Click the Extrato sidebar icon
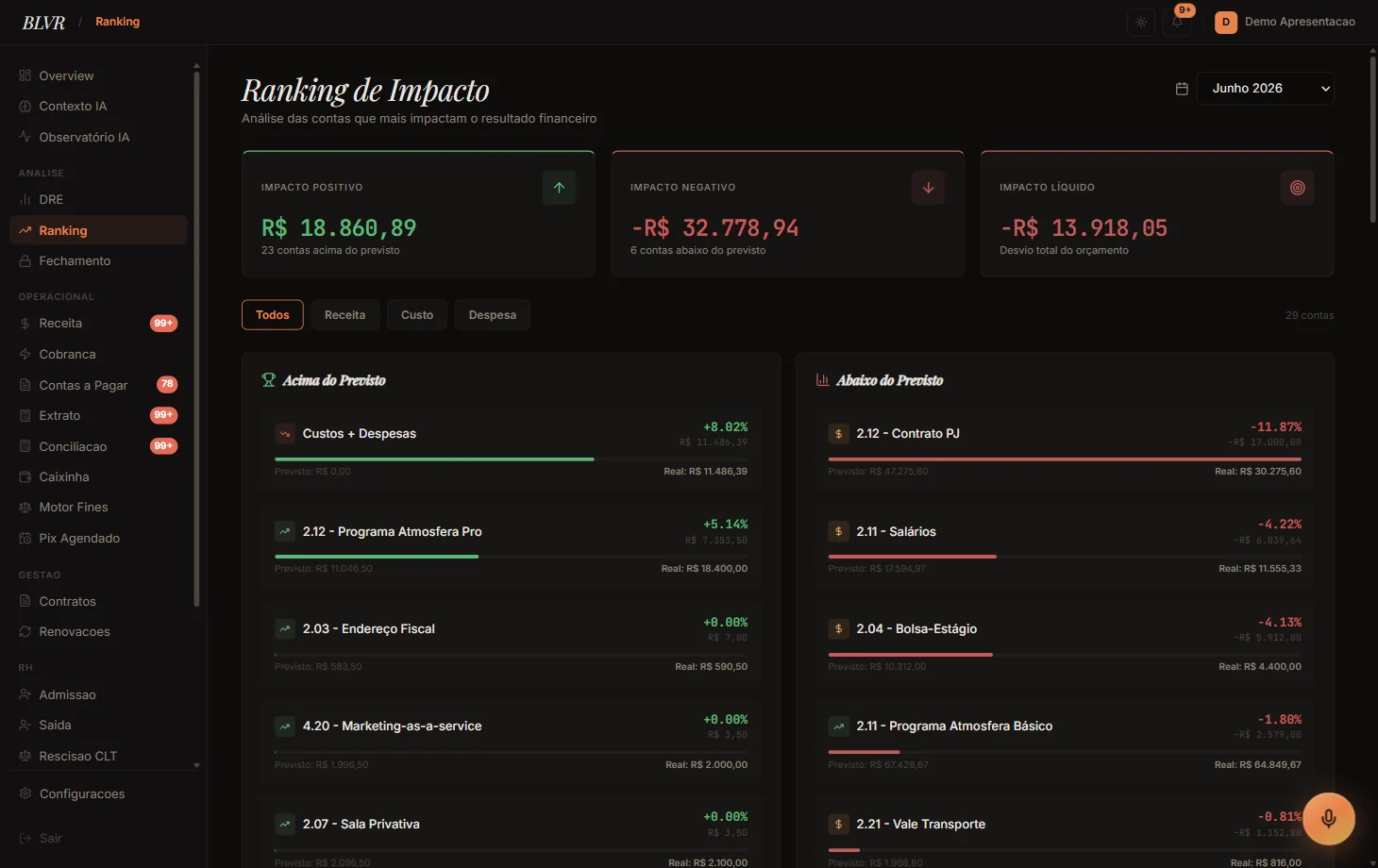Screen dimensions: 1378x868 pos(25,416)
